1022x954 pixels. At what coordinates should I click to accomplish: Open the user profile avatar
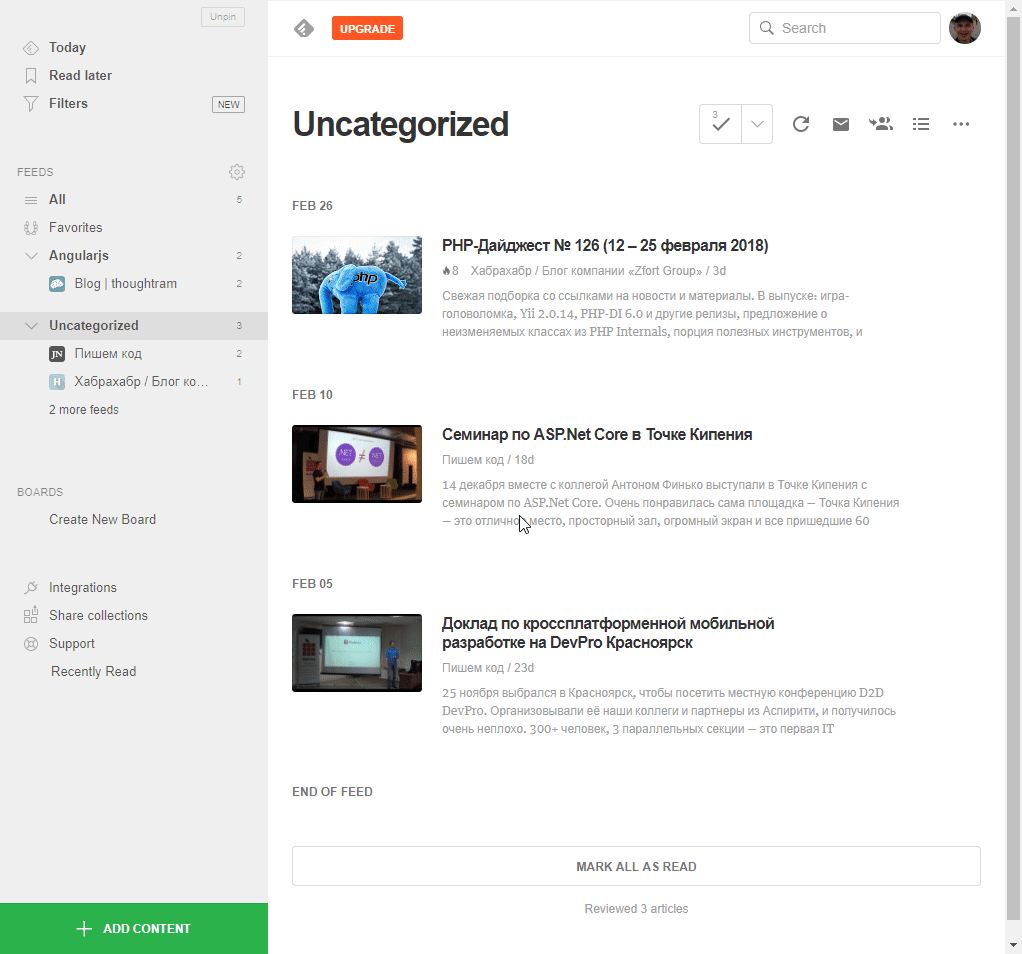click(965, 28)
